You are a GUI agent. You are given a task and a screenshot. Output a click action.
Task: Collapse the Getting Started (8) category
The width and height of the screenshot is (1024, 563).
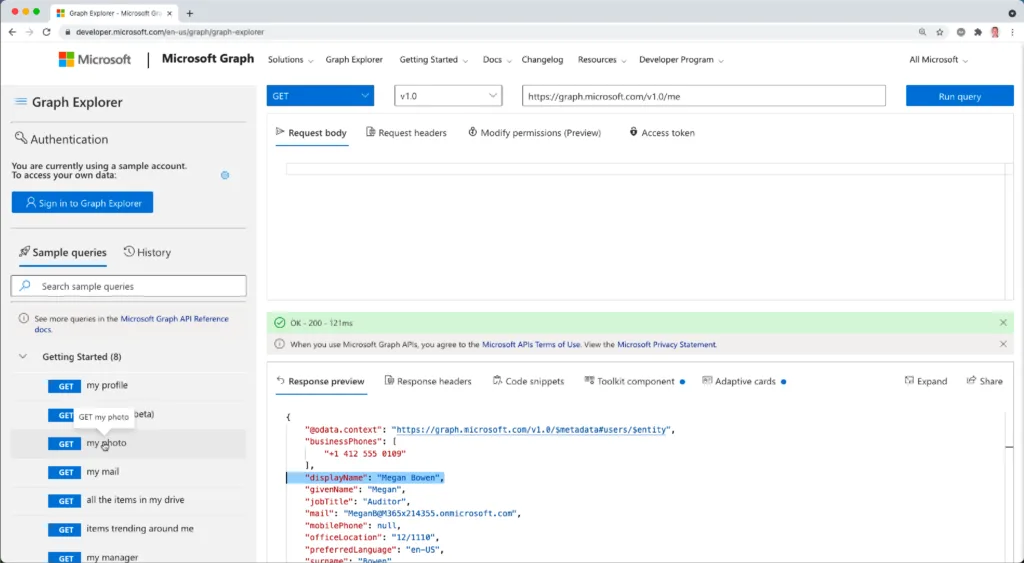(x=23, y=357)
